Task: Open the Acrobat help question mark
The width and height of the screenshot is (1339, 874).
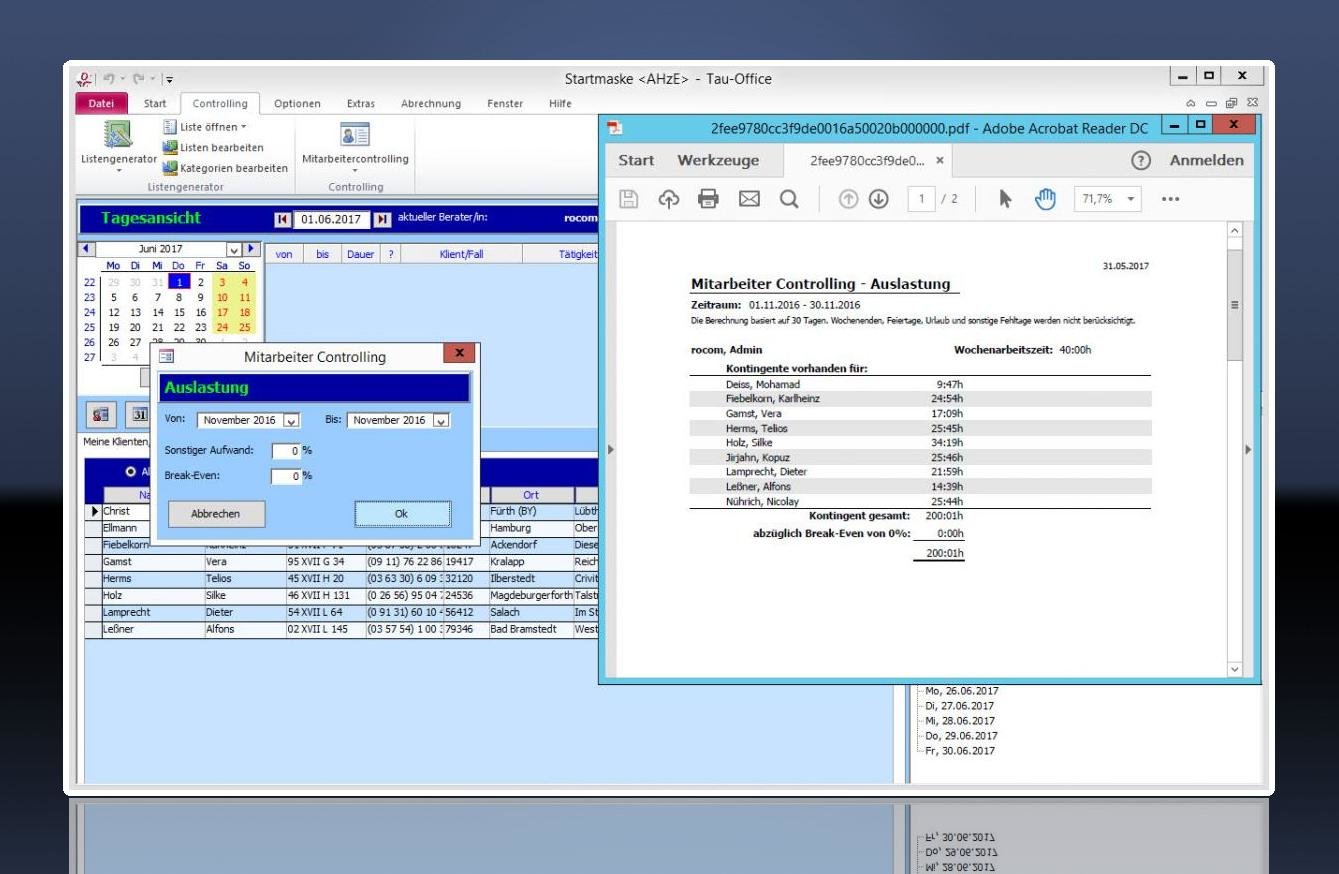Action: click(1139, 160)
